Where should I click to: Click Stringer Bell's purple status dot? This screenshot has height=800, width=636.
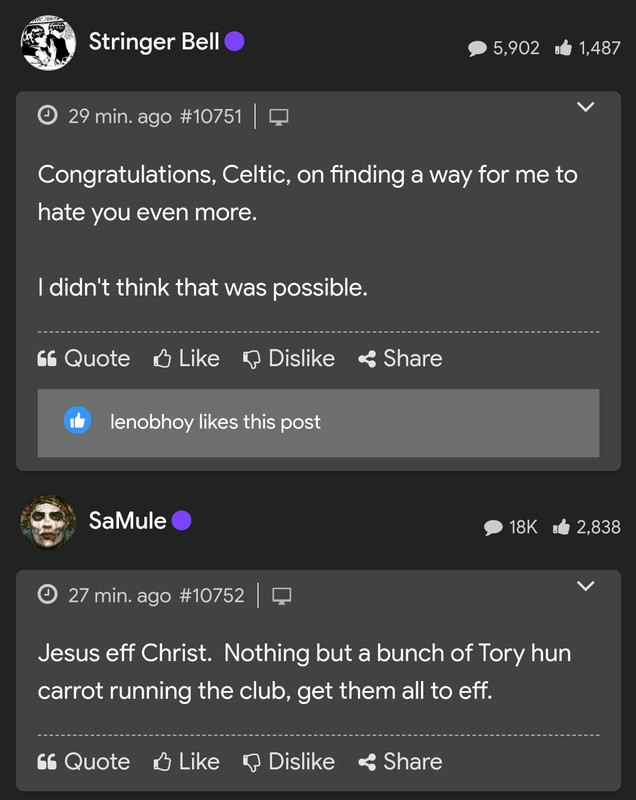[235, 42]
